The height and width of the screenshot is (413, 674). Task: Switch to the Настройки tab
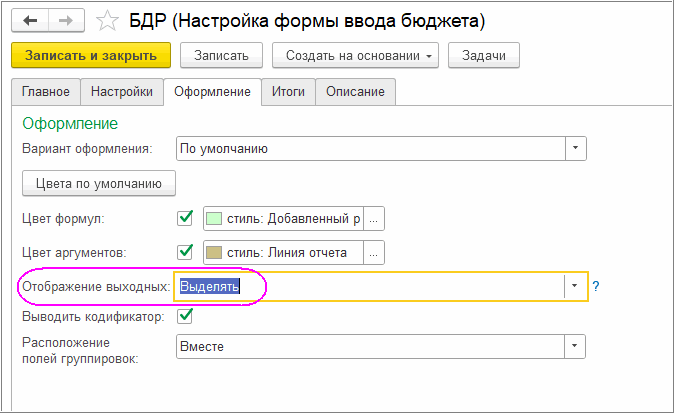click(x=121, y=92)
